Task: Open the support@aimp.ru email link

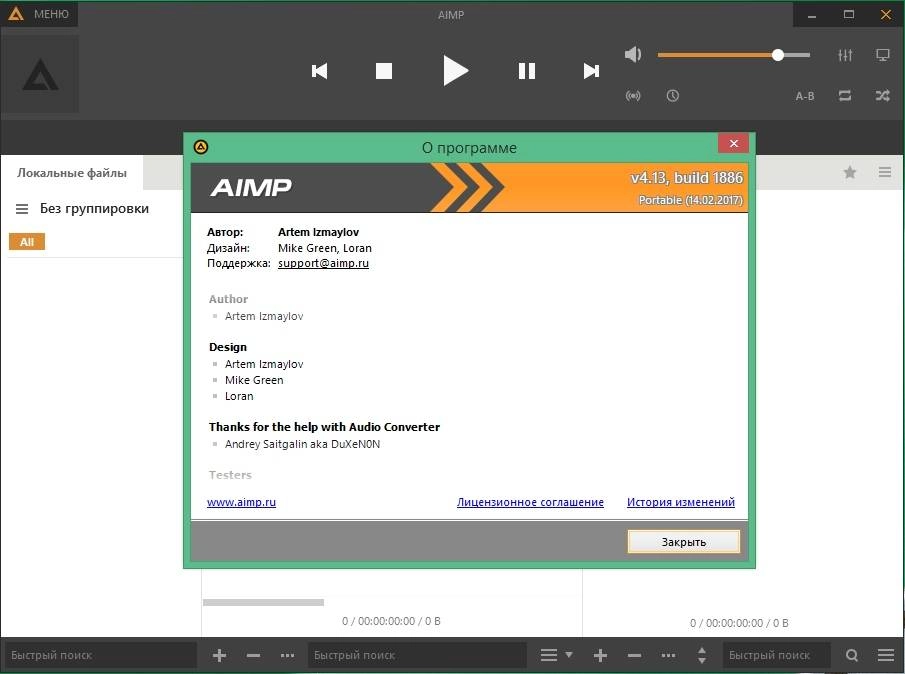Action: [x=323, y=263]
